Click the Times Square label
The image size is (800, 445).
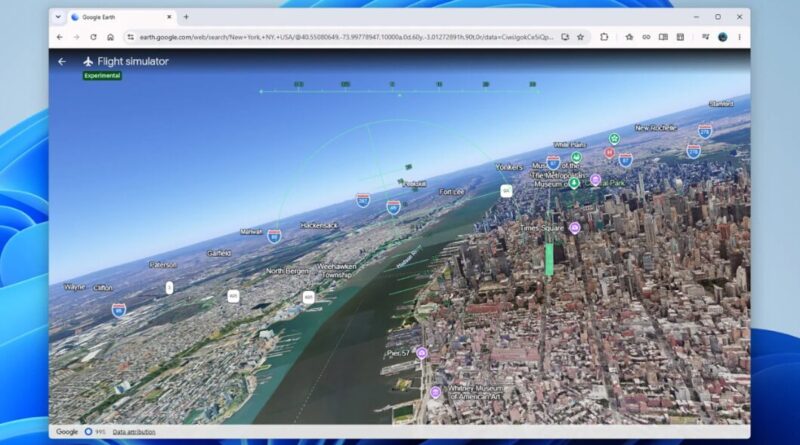542,228
